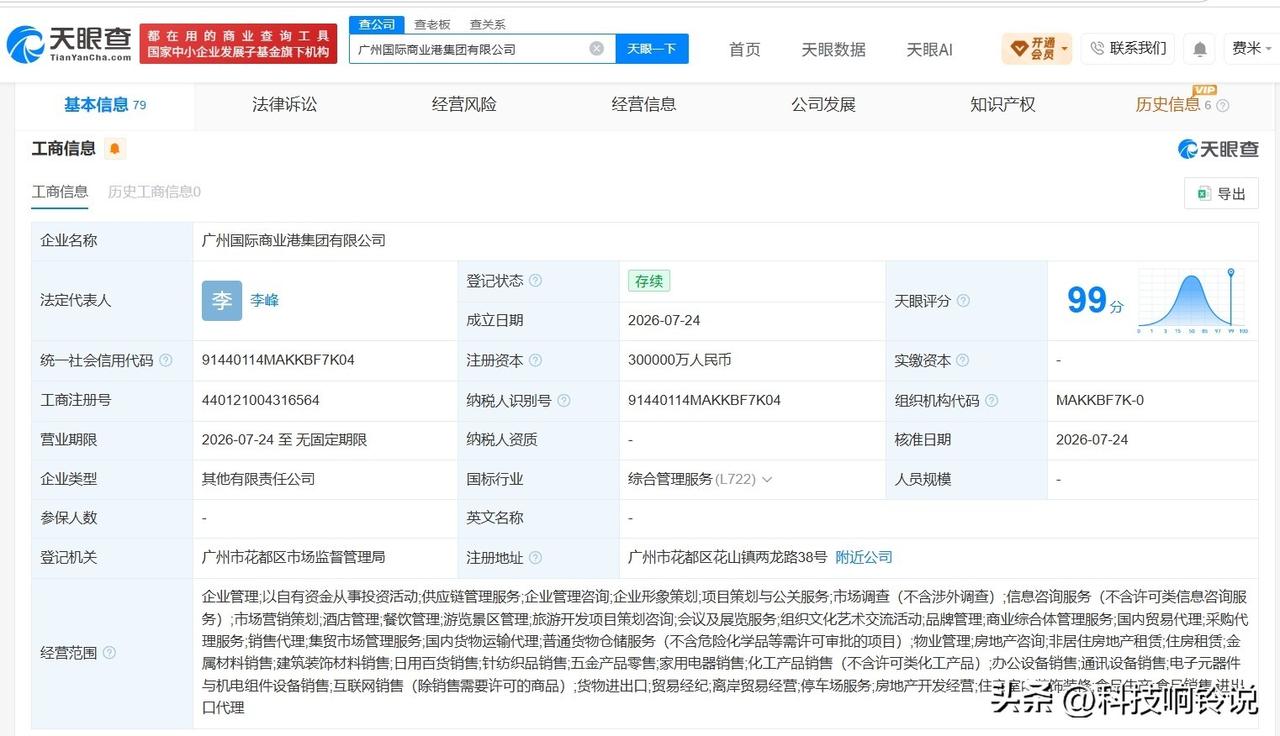This screenshot has width=1280, height=736.
Task: Open the 费米 user account dropdown
Action: tap(1252, 48)
